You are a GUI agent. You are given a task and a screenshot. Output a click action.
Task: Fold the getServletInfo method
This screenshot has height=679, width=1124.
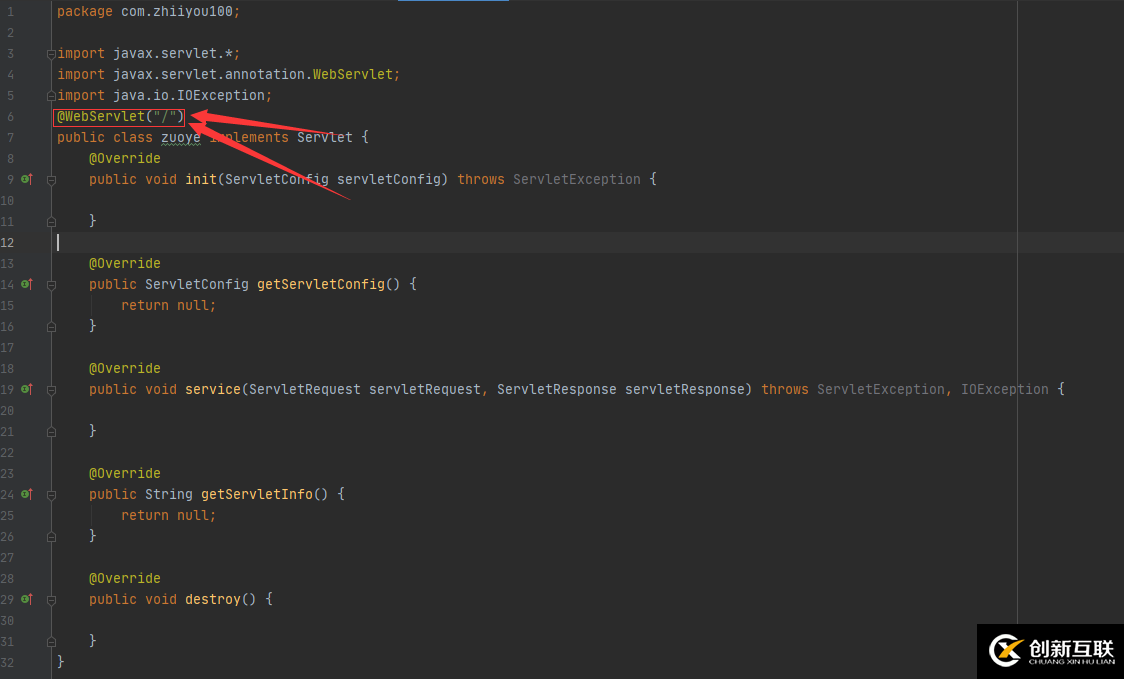click(51, 495)
